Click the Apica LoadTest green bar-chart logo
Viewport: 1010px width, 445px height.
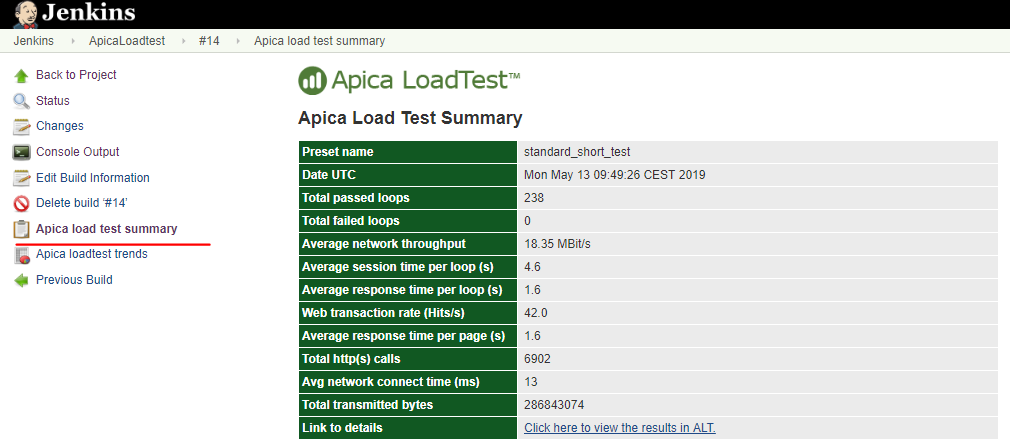pyautogui.click(x=313, y=80)
